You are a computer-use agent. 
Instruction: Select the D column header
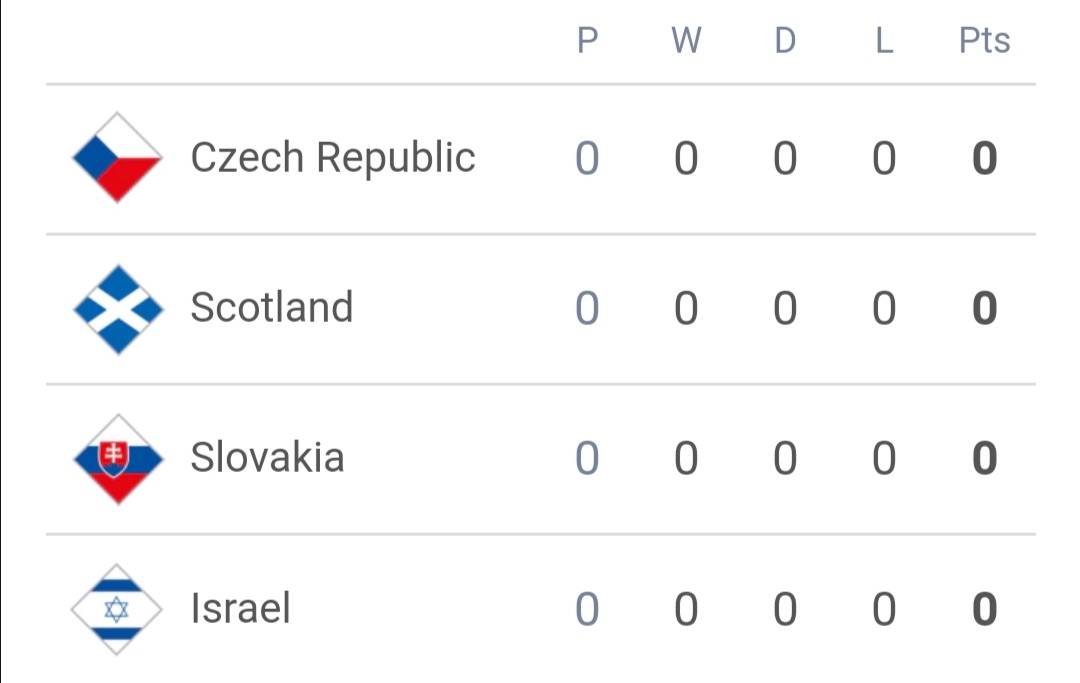785,40
